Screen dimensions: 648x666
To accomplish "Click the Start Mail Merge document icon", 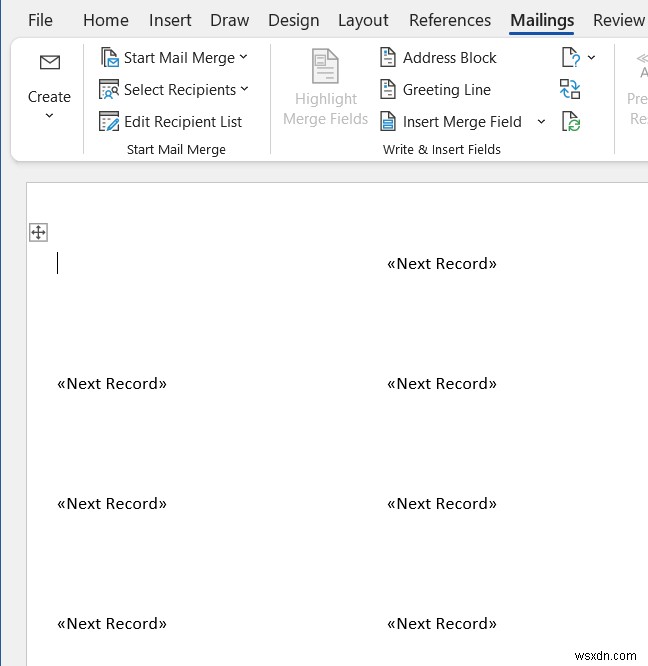I will [x=110, y=57].
